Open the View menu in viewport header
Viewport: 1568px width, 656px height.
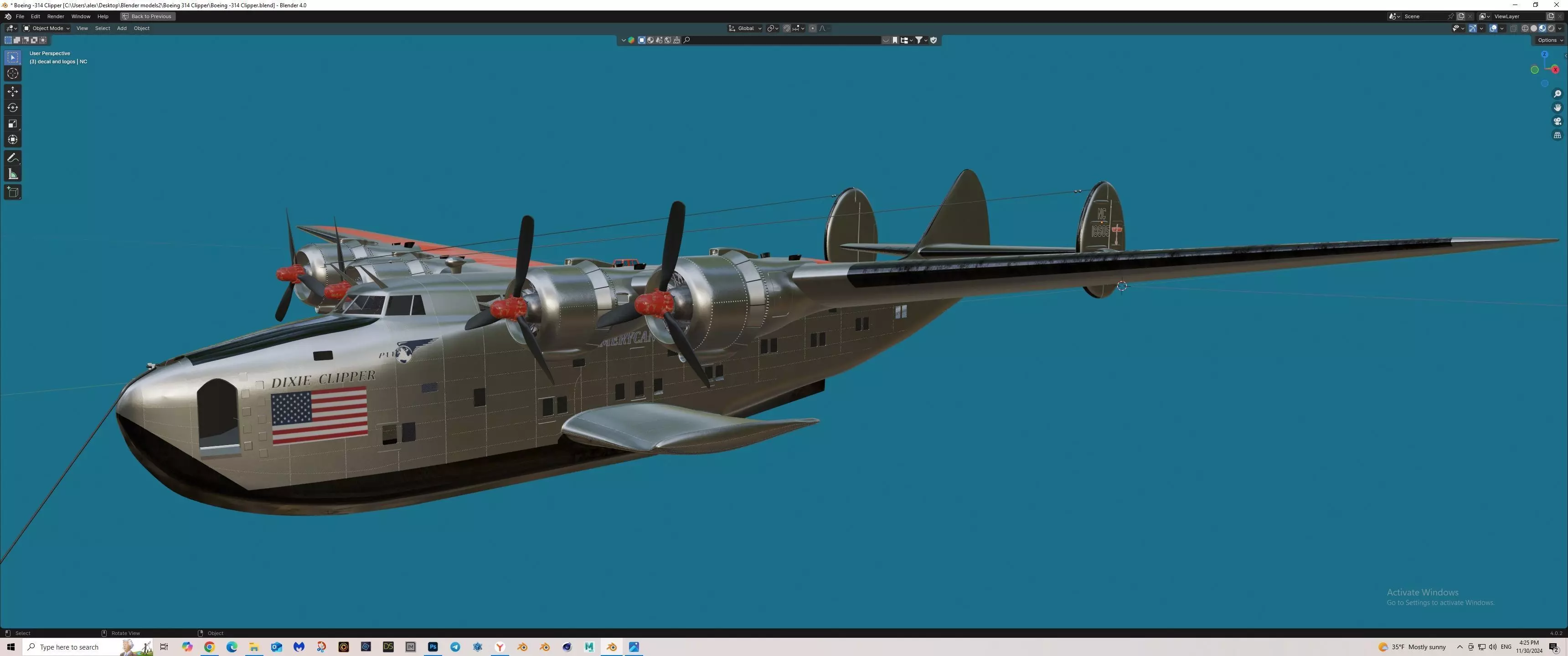tap(82, 28)
